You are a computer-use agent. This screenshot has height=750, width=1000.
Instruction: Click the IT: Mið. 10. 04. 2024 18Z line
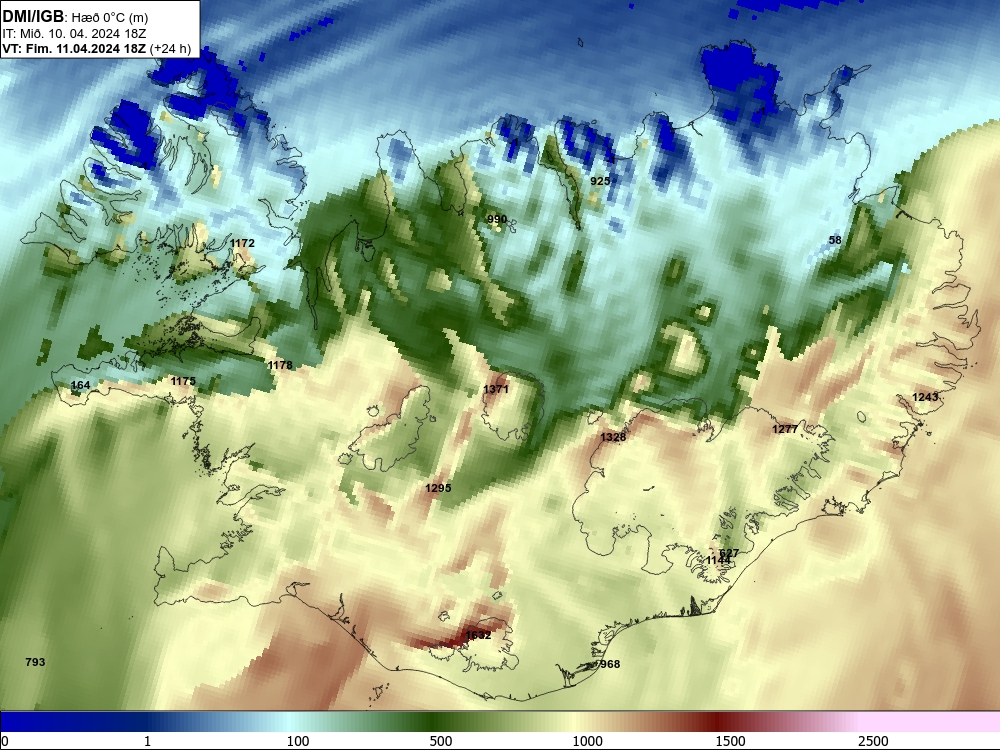[75, 34]
